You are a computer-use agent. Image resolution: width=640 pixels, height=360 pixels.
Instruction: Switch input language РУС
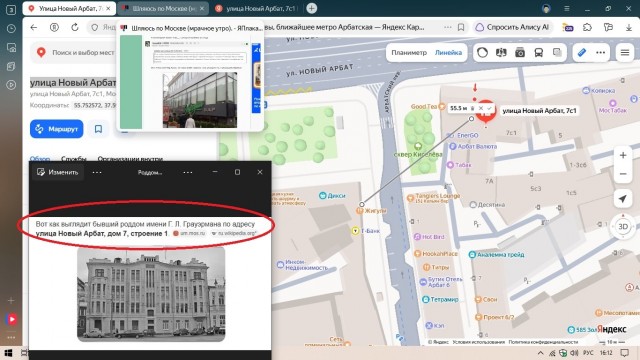tap(588, 353)
